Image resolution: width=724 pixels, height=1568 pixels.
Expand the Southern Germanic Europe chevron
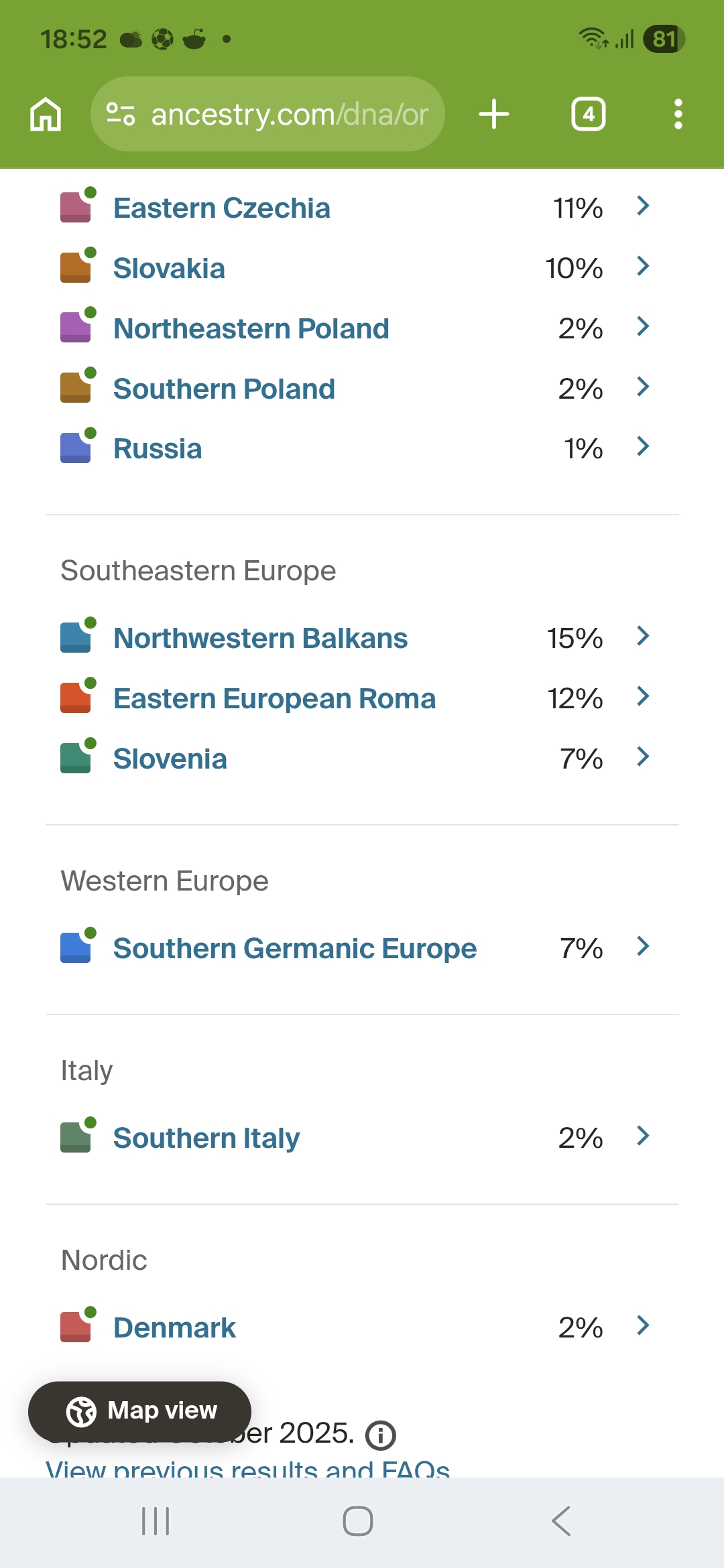(x=643, y=947)
